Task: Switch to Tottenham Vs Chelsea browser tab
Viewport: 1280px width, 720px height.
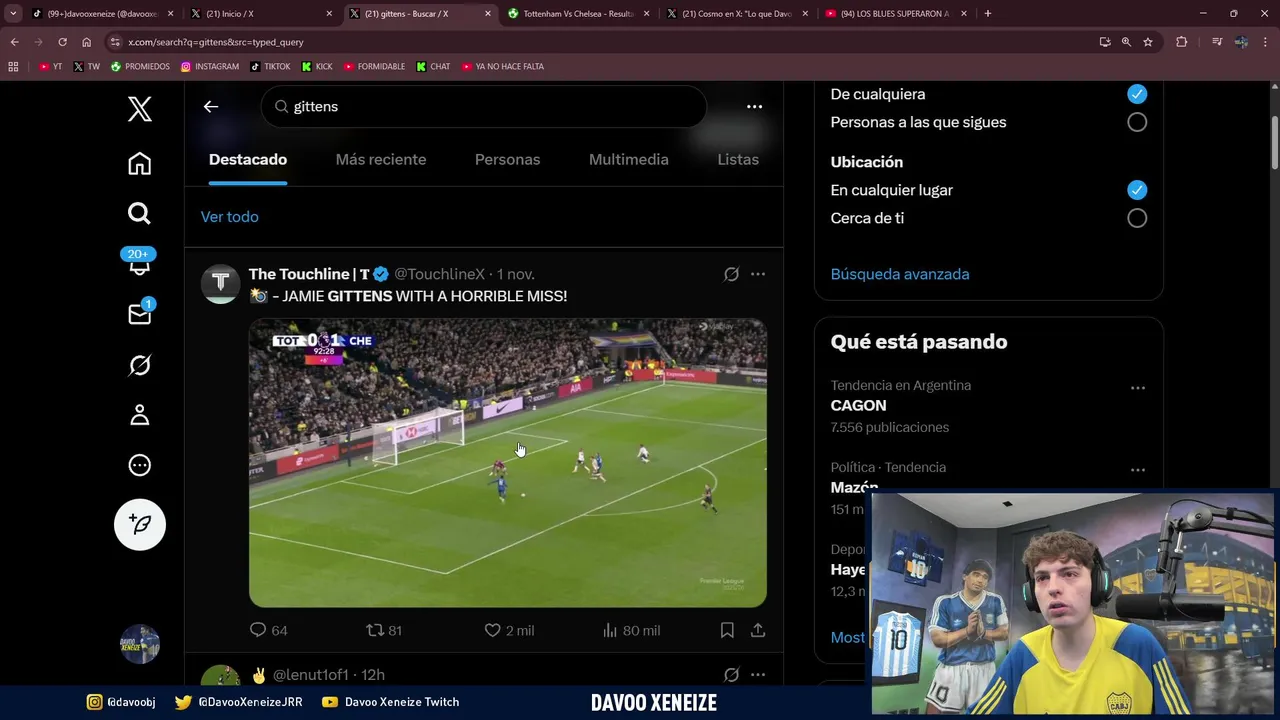Action: (578, 14)
